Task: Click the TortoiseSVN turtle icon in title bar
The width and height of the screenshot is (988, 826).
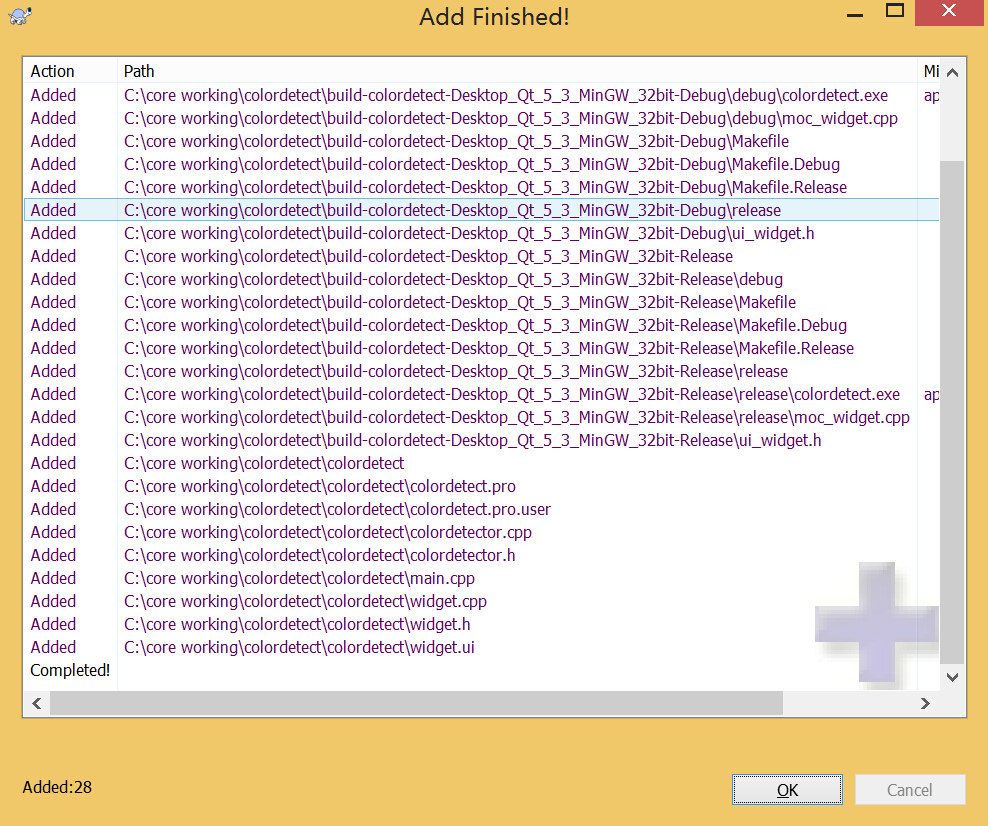Action: point(20,16)
